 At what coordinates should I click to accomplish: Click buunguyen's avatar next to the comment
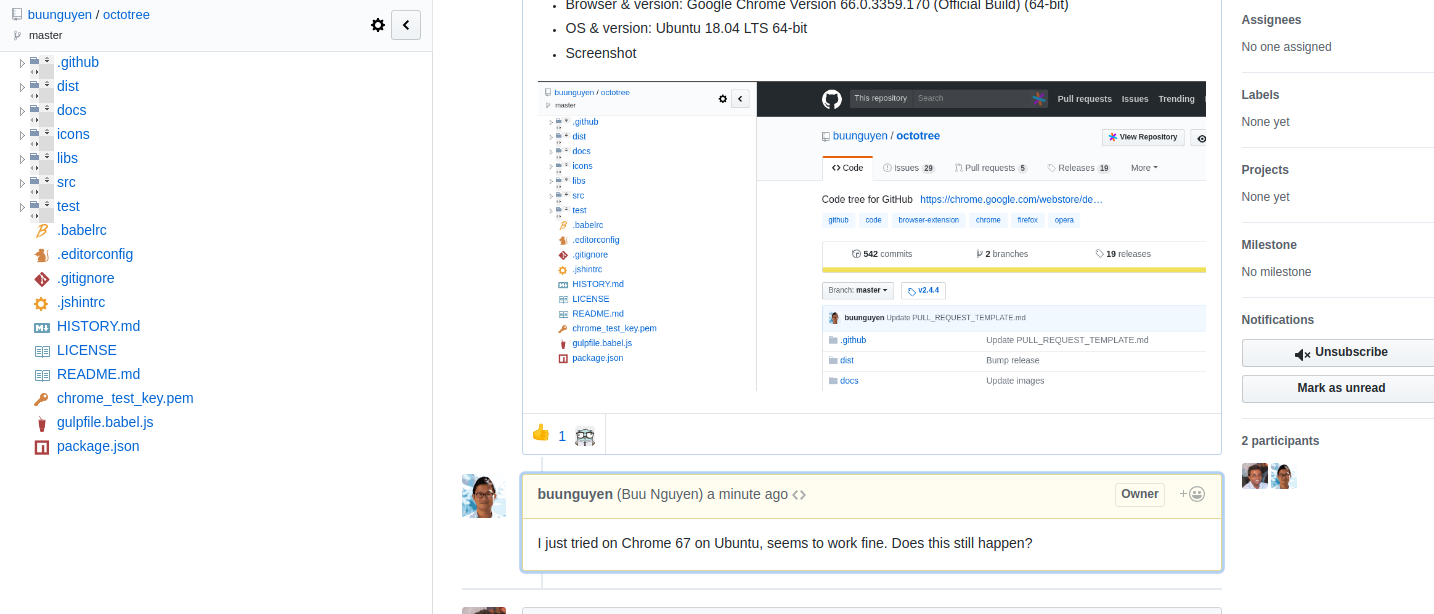(x=484, y=496)
